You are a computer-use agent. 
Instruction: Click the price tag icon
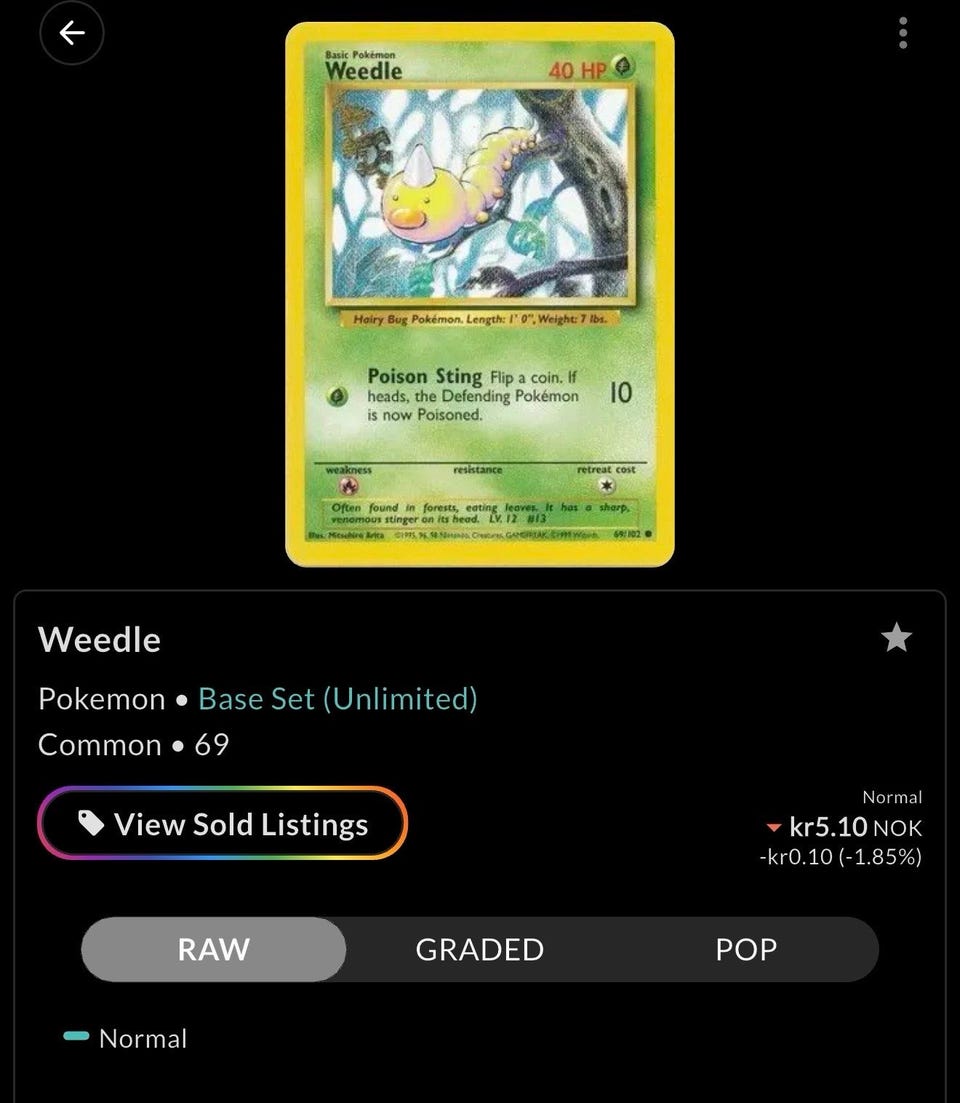[91, 822]
